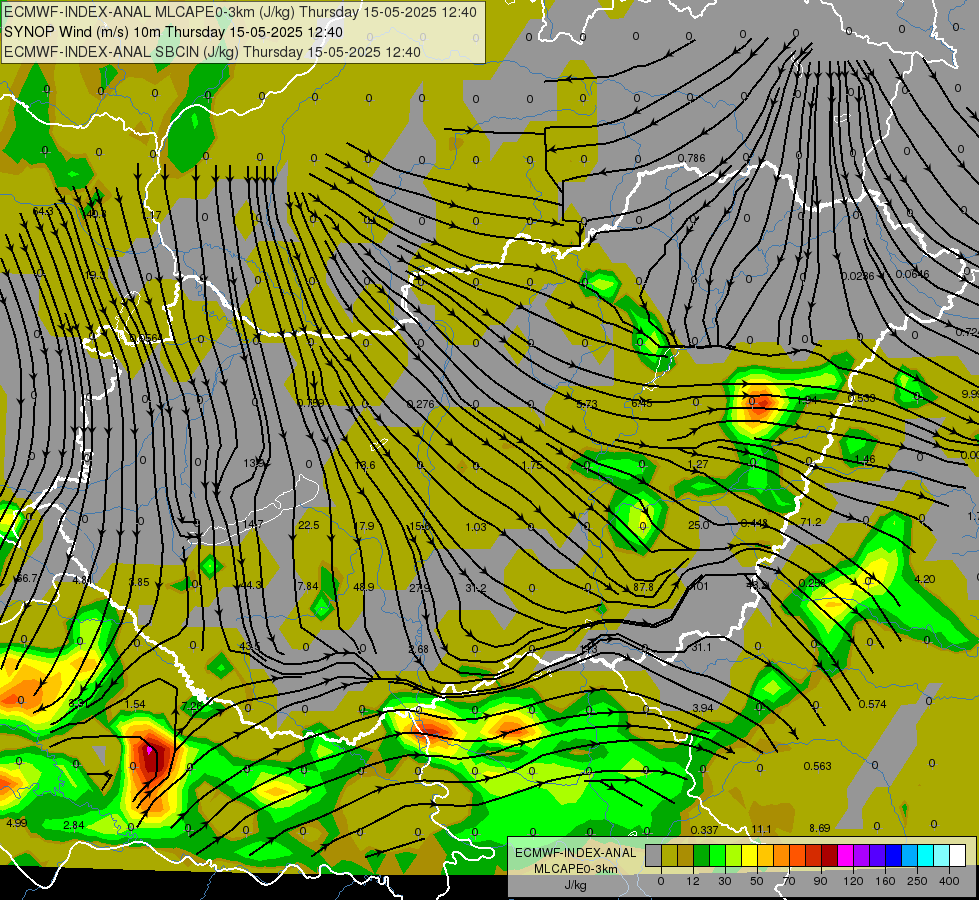Click the 7.84 value on the map
Viewport: 979px width, 900px height.
(x=308, y=586)
